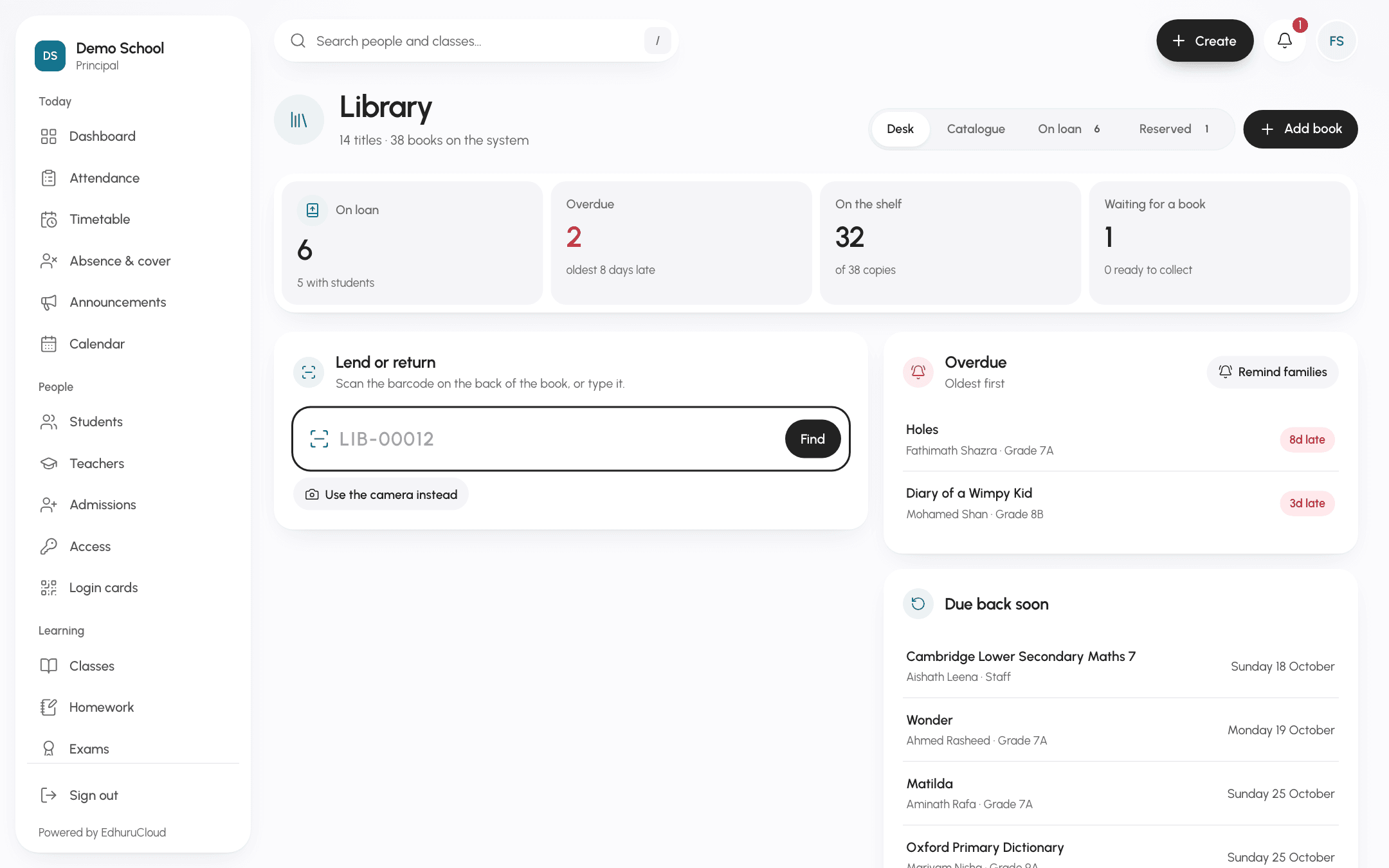Click the Demo School DS logo
The width and height of the screenshot is (1389, 868).
[50, 56]
